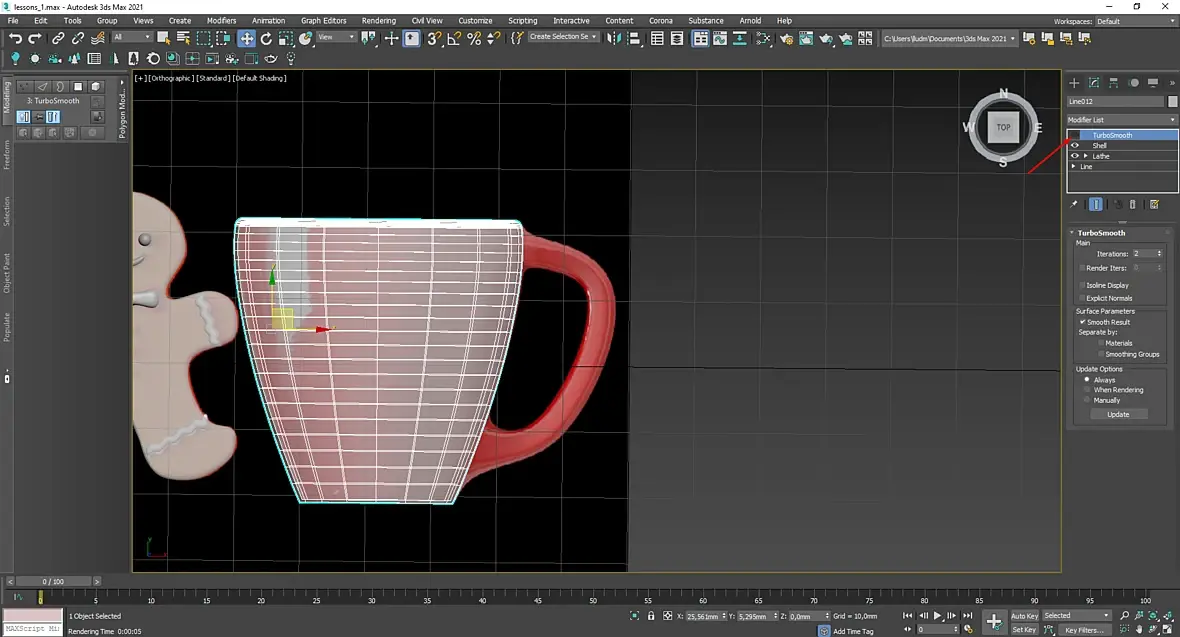Toggle visibility eye of Shell modifier
The image size is (1180, 637).
click(x=1075, y=146)
